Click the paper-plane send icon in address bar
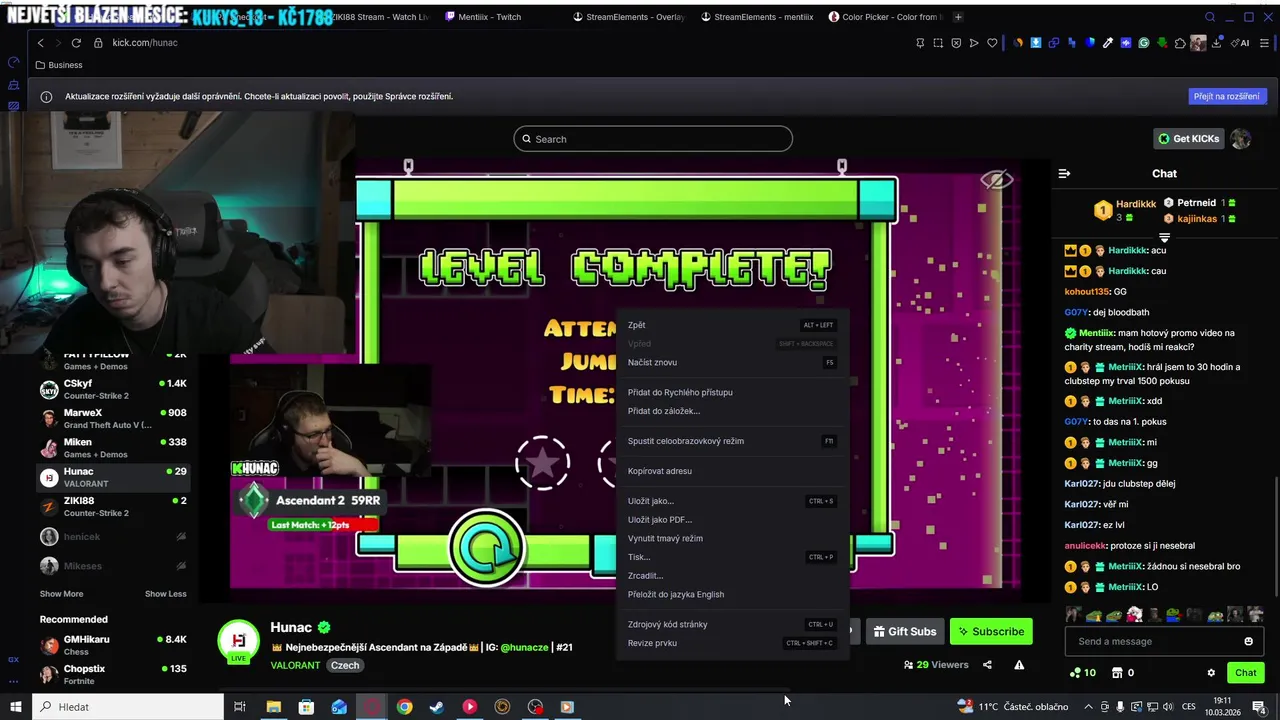This screenshot has width=1280, height=720. click(x=974, y=43)
